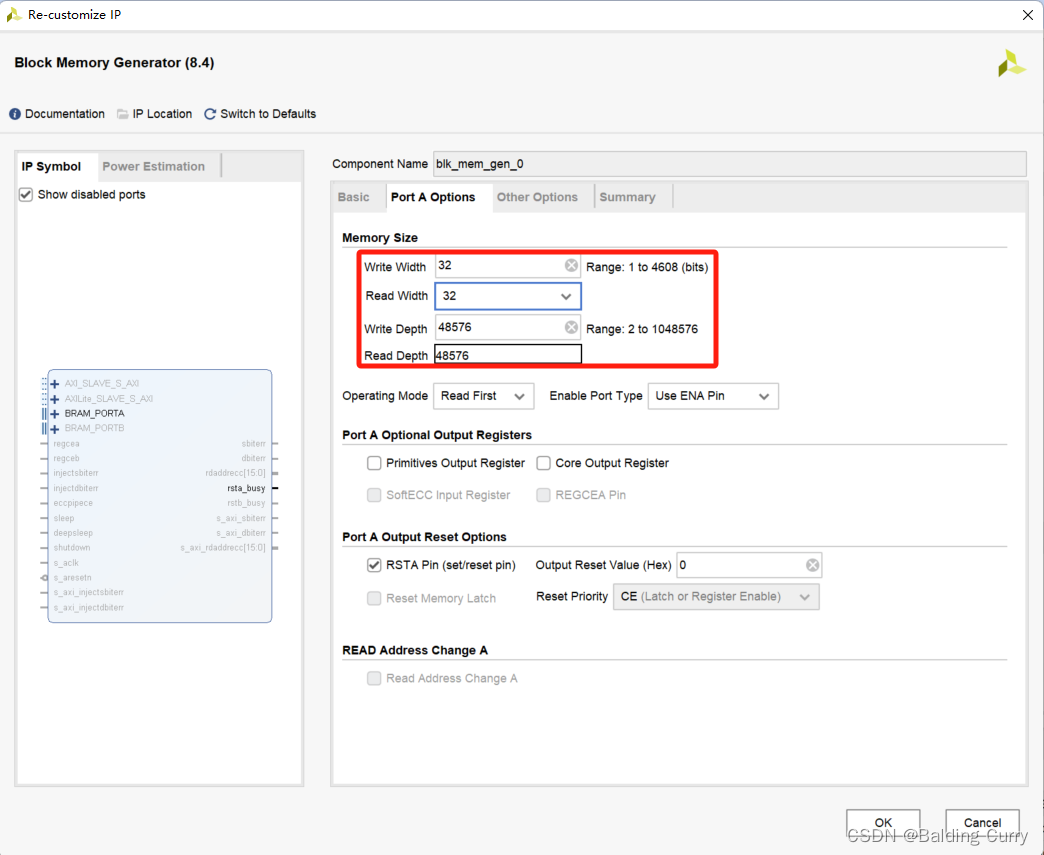Expand the BRAM_PORTB interface plus icon
Screen dimensions: 1044x855
click(x=53, y=427)
